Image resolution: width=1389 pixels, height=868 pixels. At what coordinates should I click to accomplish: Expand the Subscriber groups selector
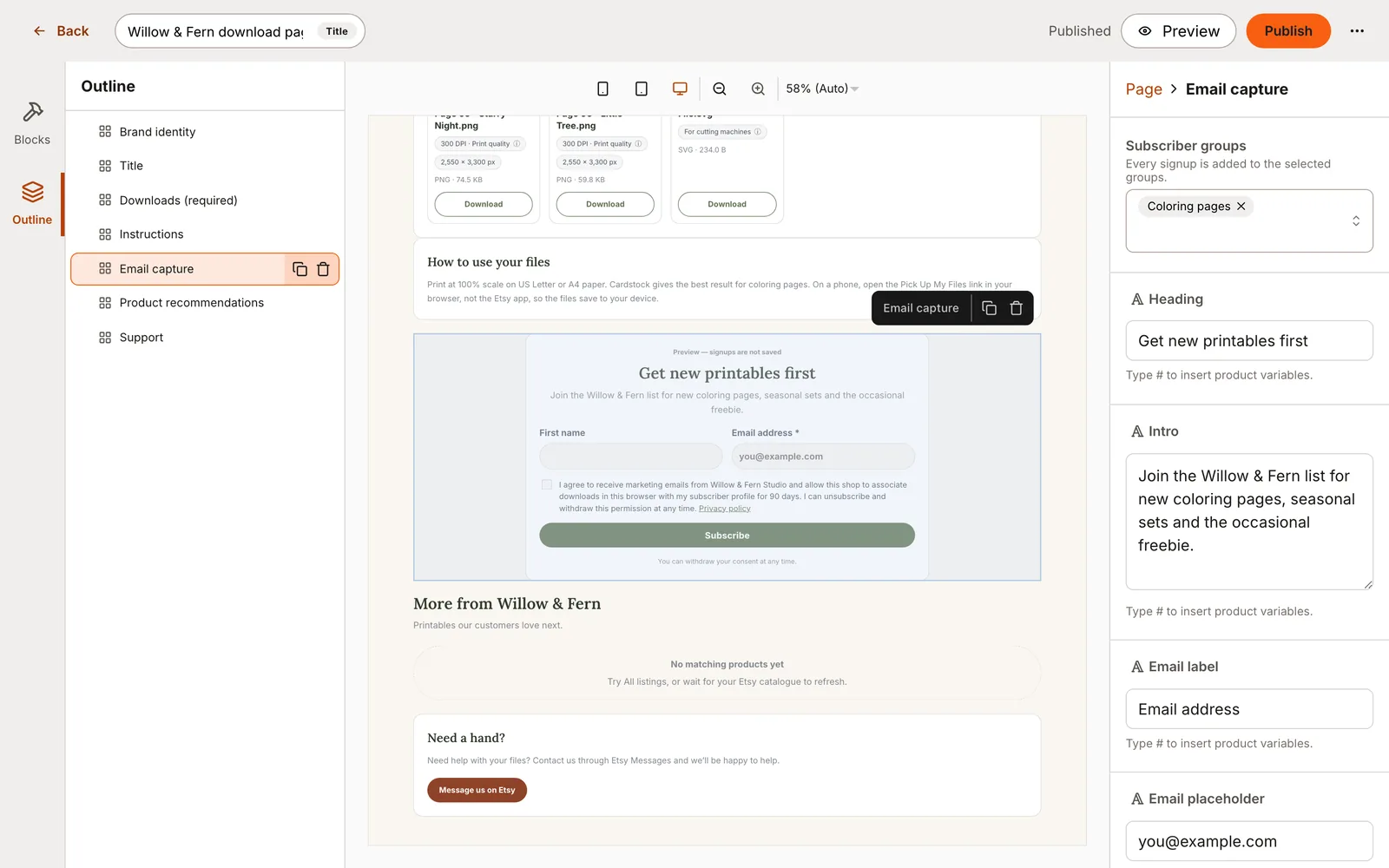(x=1356, y=221)
